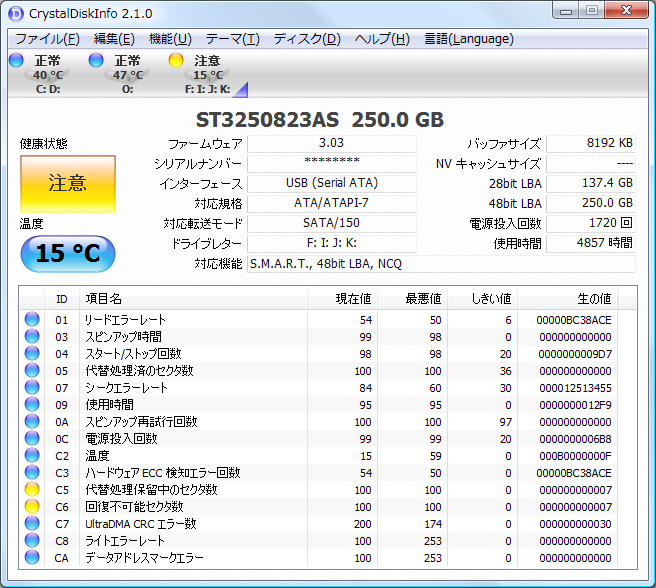This screenshot has width=656, height=588.
Task: Click the NV cache size field showing ----
Action: click(x=591, y=164)
